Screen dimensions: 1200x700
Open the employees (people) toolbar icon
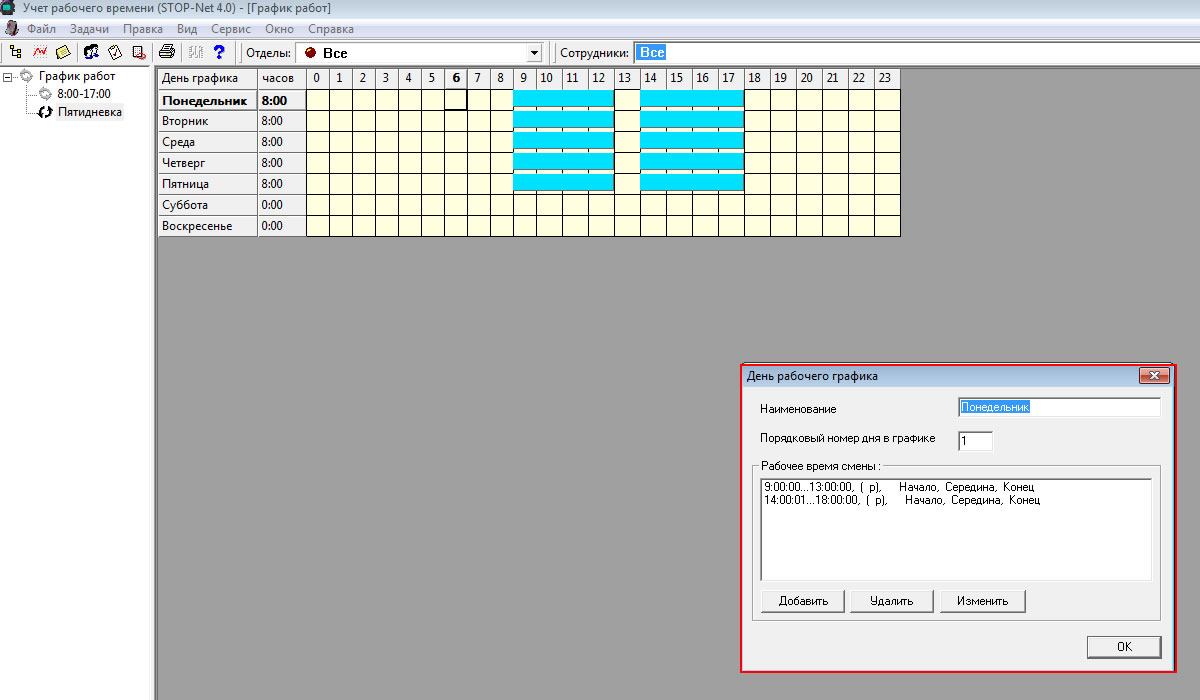(x=92, y=52)
